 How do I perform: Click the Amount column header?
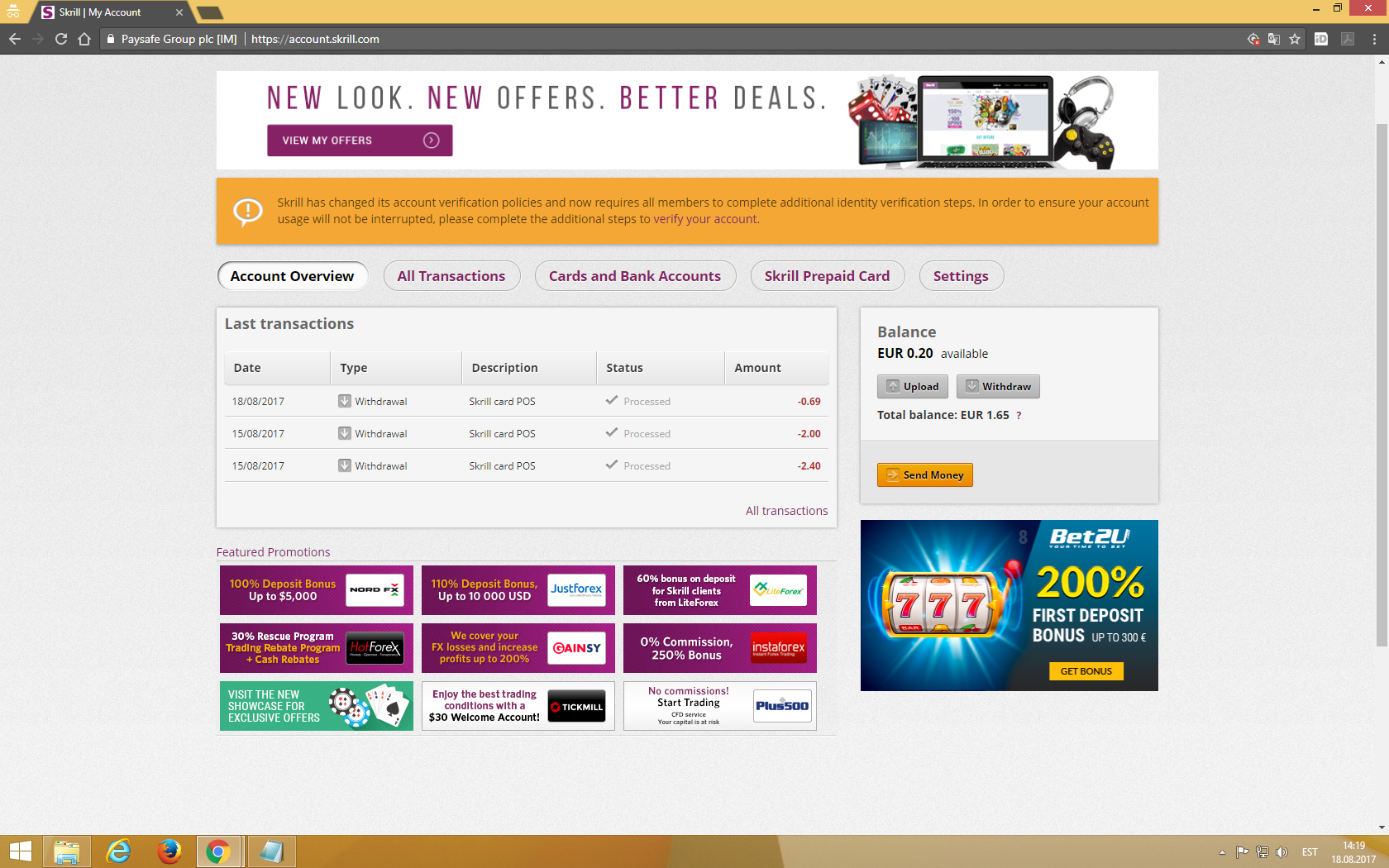(x=776, y=368)
